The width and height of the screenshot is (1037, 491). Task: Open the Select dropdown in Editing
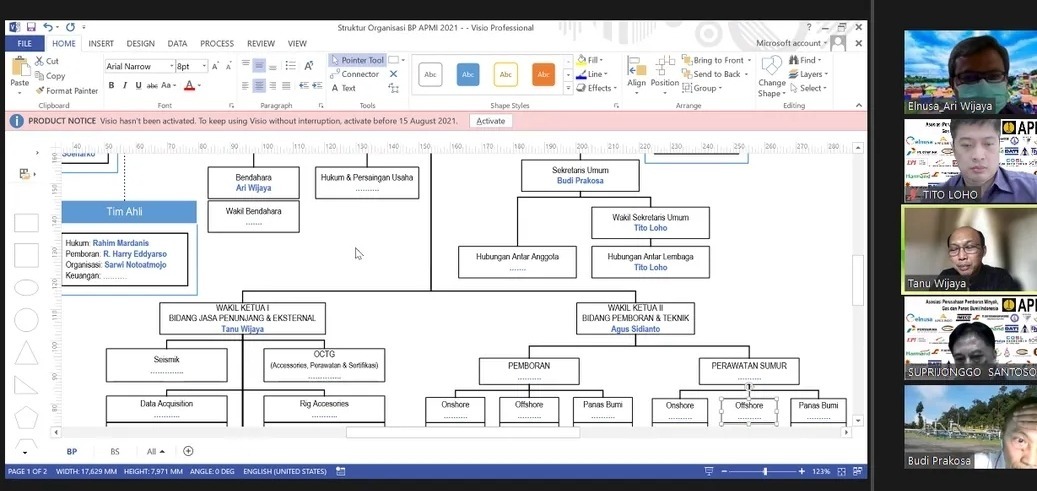pyautogui.click(x=809, y=88)
